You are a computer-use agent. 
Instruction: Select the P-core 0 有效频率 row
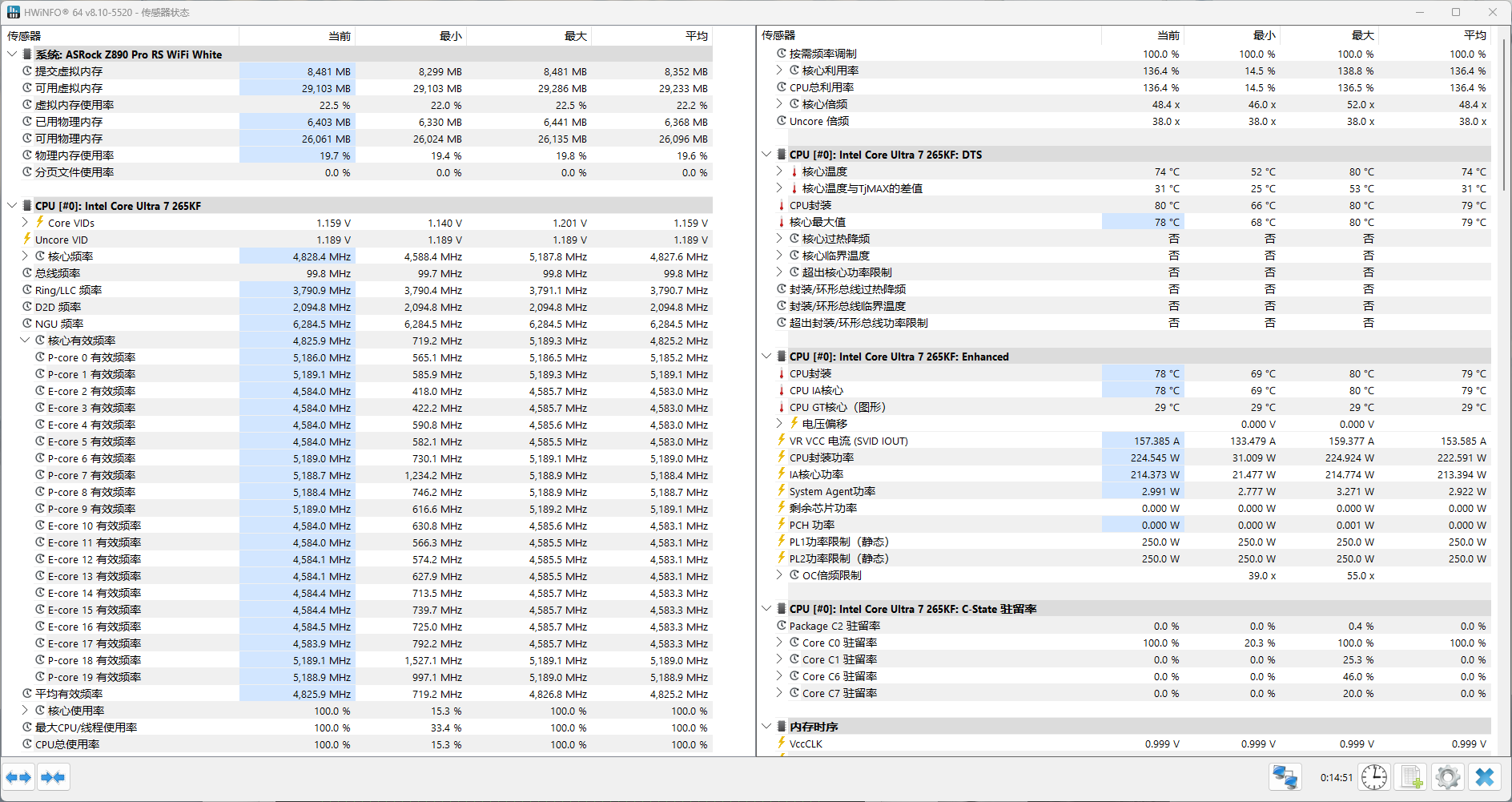click(x=357, y=357)
